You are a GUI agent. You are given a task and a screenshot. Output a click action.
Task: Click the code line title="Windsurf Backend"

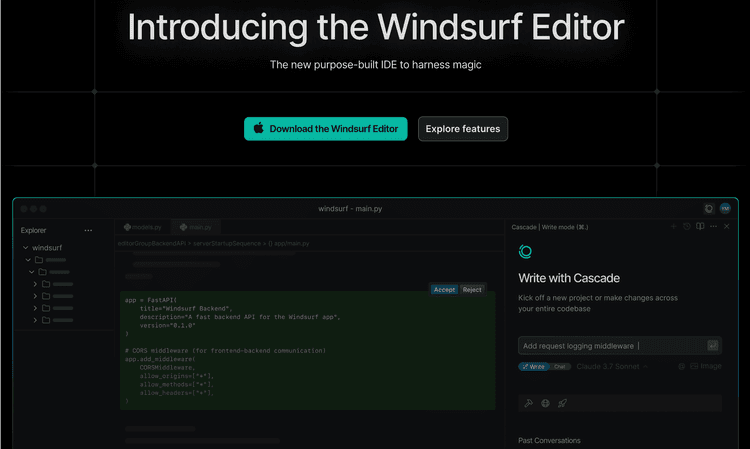(186, 309)
